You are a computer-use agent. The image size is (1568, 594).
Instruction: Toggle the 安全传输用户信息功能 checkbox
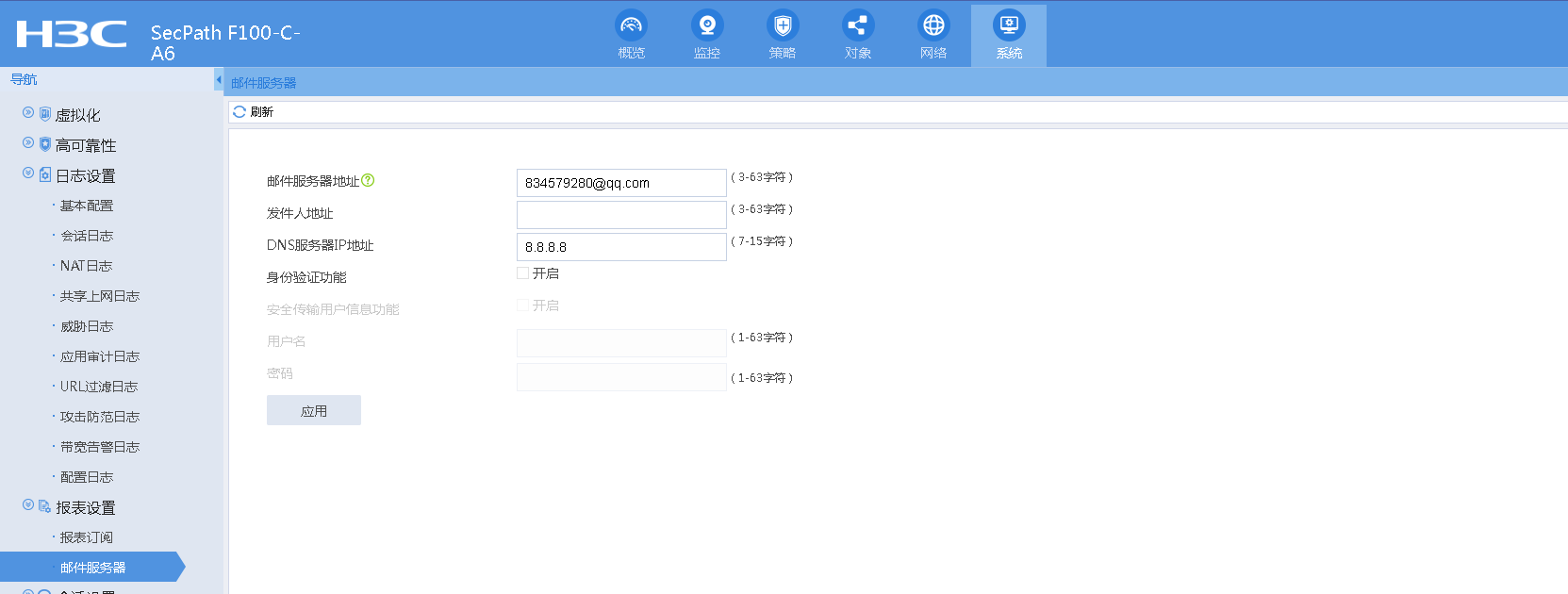tap(522, 305)
